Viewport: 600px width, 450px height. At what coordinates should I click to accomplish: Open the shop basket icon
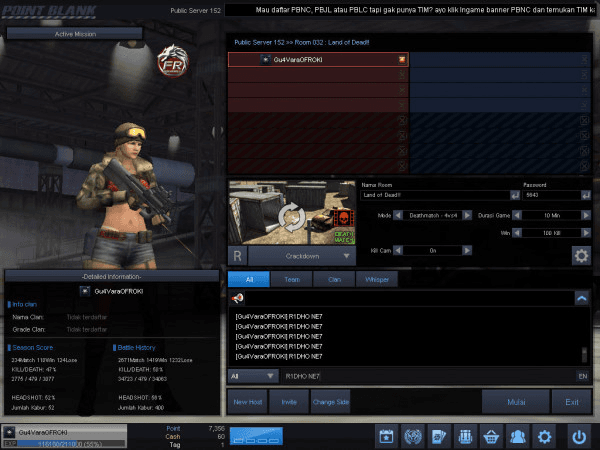click(491, 436)
